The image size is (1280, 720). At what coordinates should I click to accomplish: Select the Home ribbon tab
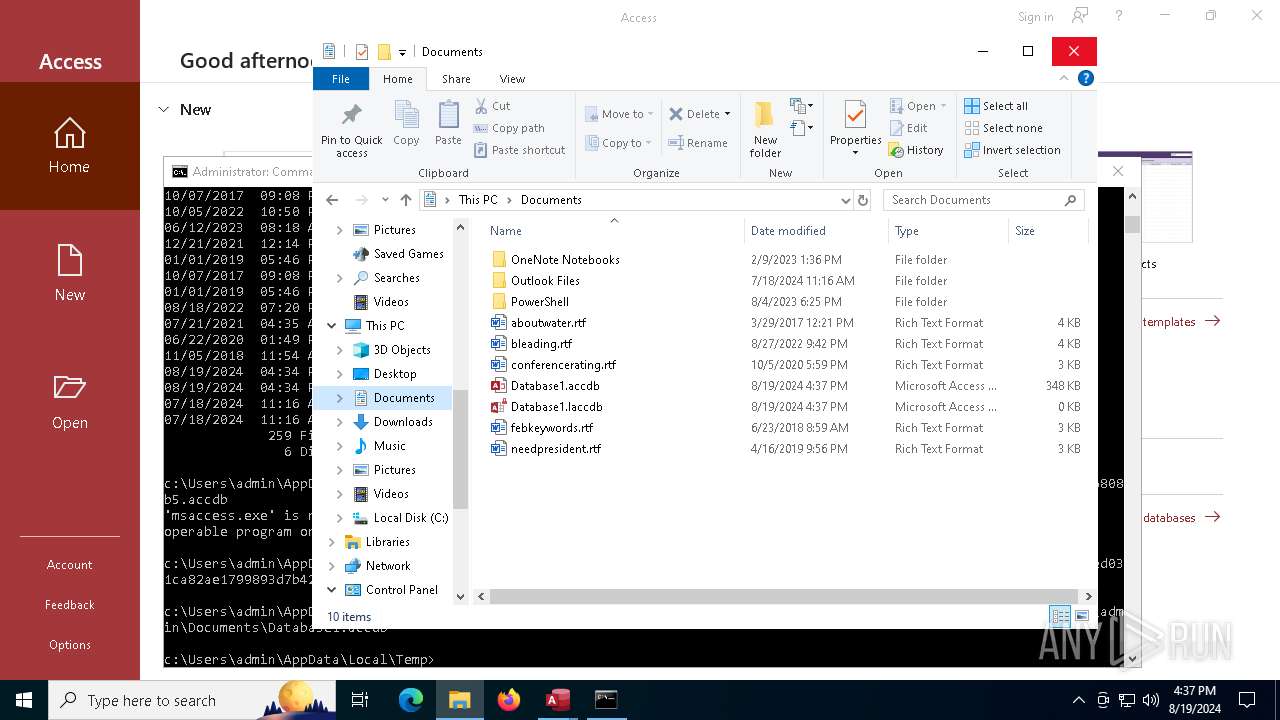[x=397, y=79]
